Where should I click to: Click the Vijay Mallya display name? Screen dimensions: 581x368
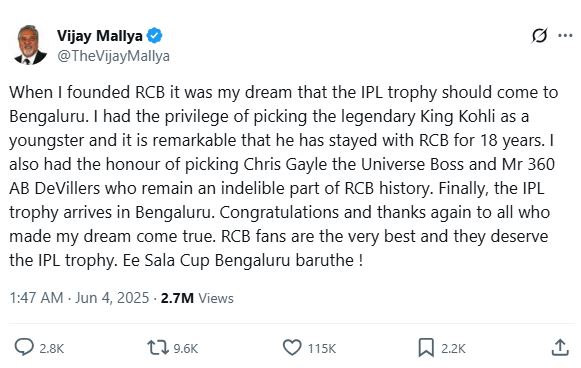click(x=100, y=36)
